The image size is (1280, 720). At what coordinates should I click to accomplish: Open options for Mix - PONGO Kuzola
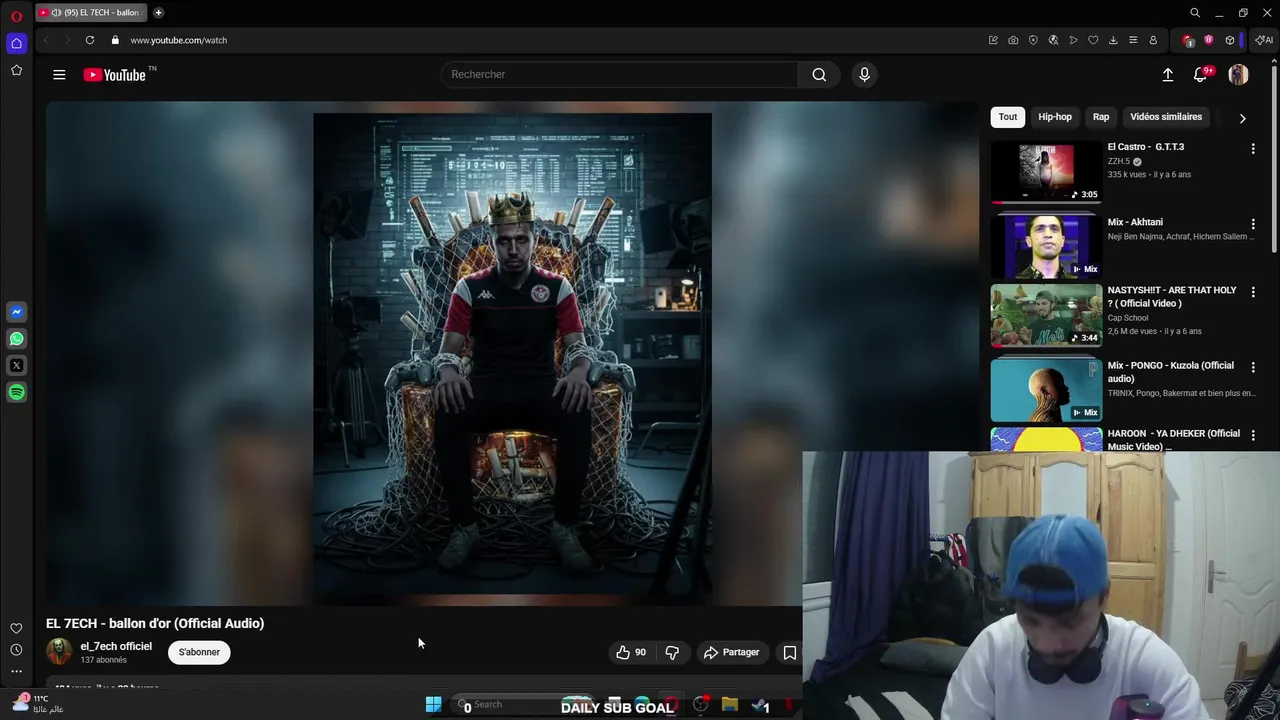point(1253,367)
